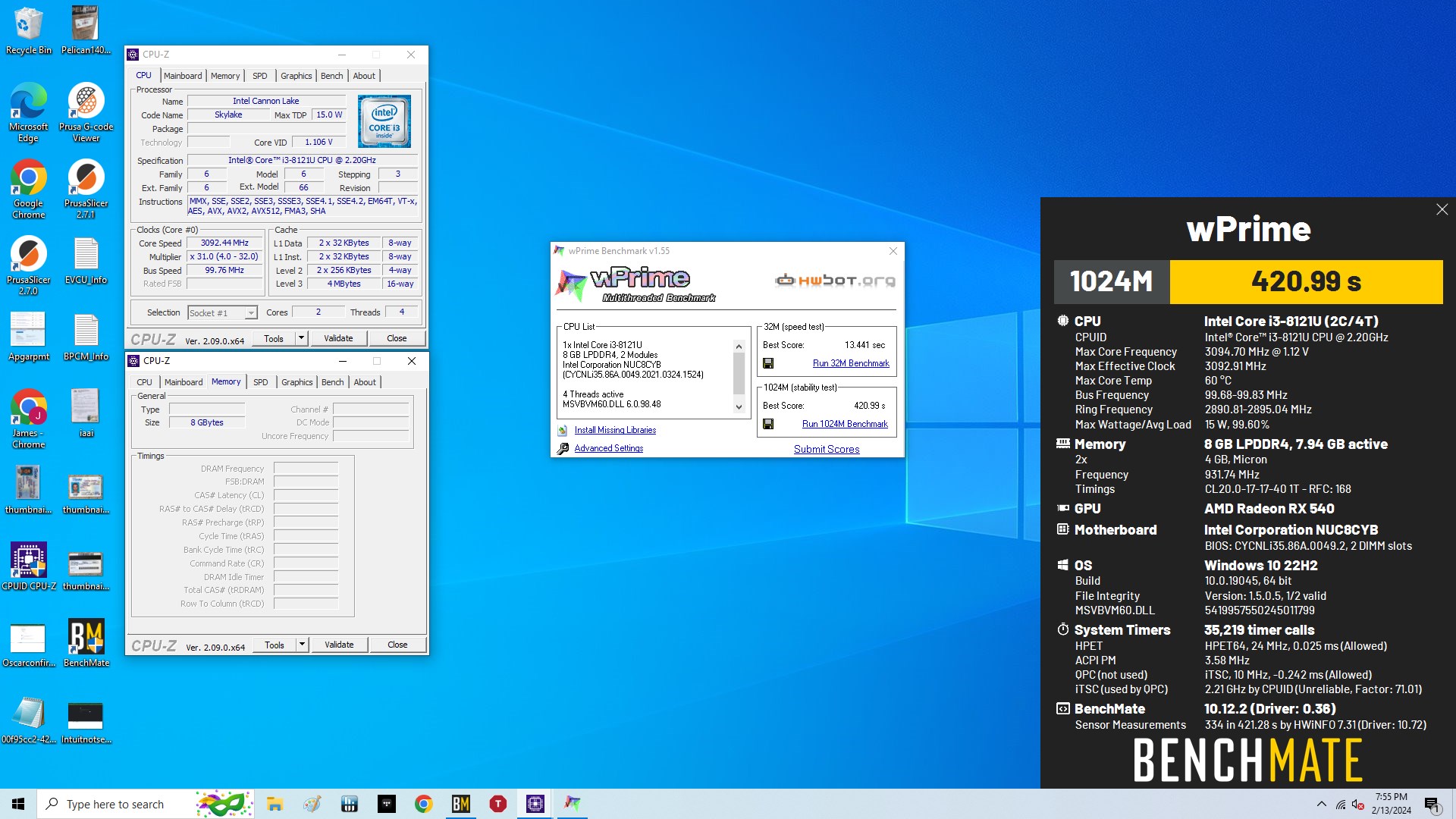Click Tools button in bottom CPU-Z window
The image size is (1456, 819).
(275, 645)
